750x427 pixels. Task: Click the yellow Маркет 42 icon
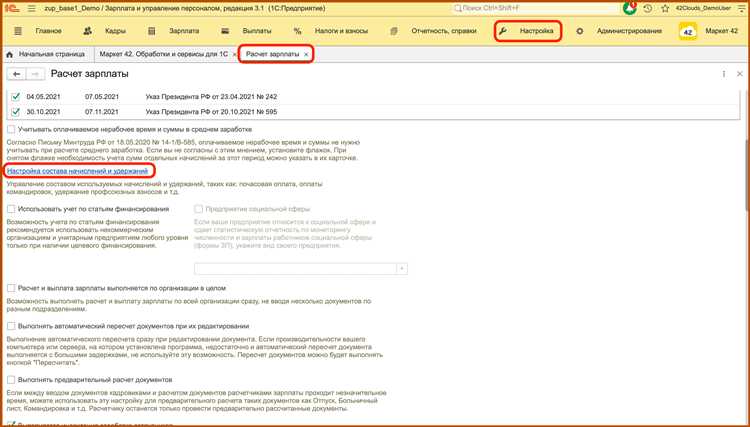[687, 32]
